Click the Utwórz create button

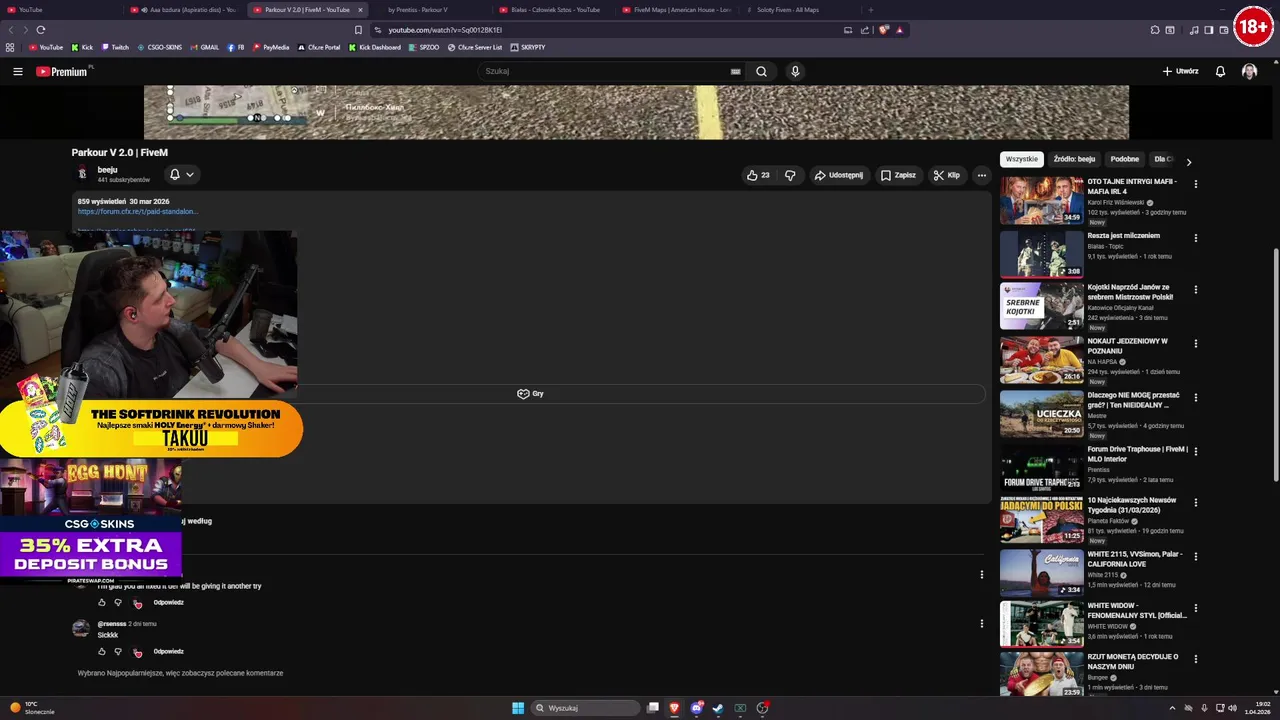pyautogui.click(x=1180, y=71)
